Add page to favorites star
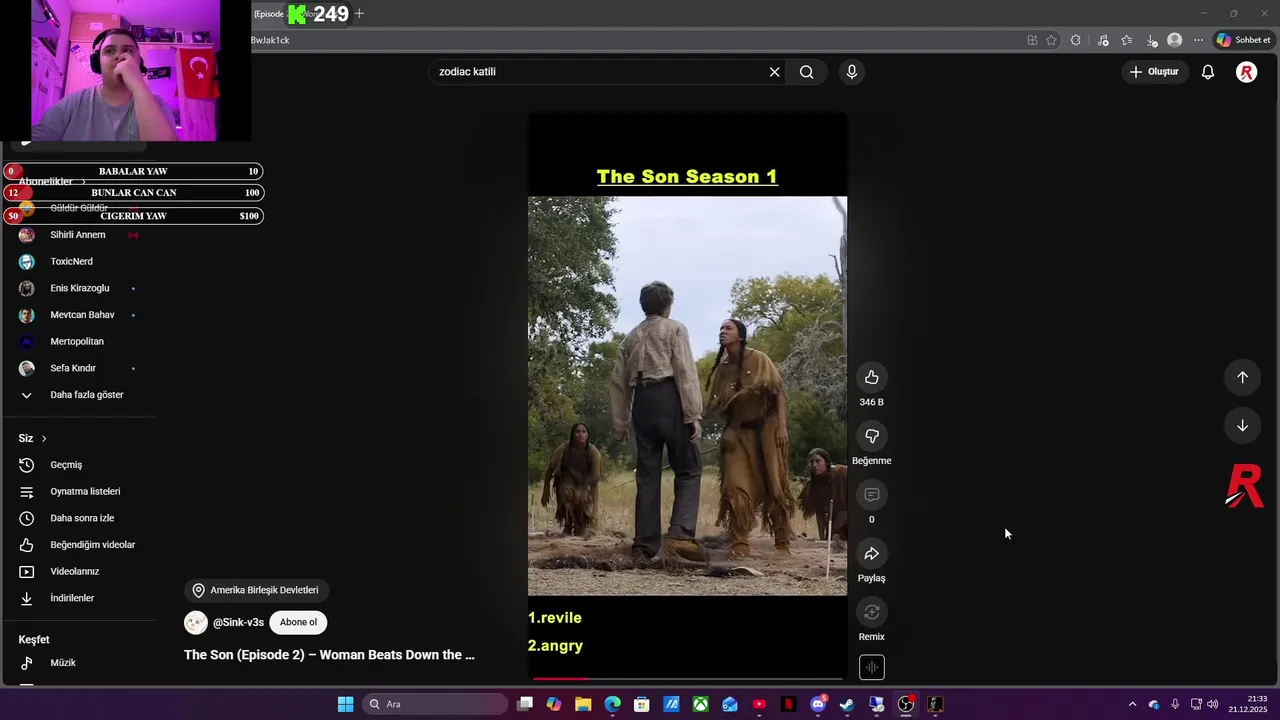Image resolution: width=1280 pixels, height=720 pixels. pos(1051,40)
